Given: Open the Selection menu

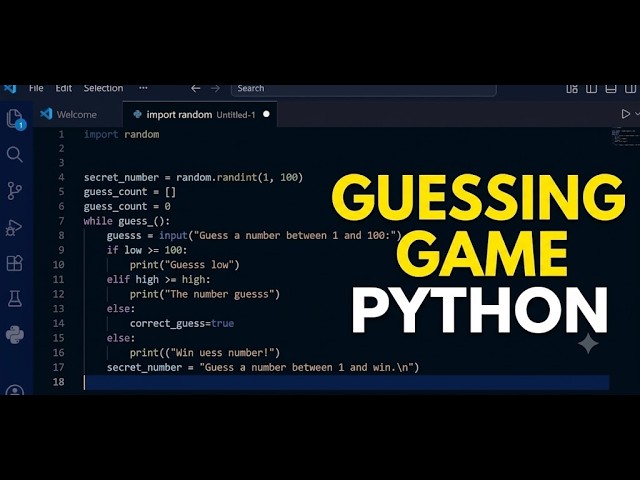Looking at the screenshot, I should tap(103, 88).
